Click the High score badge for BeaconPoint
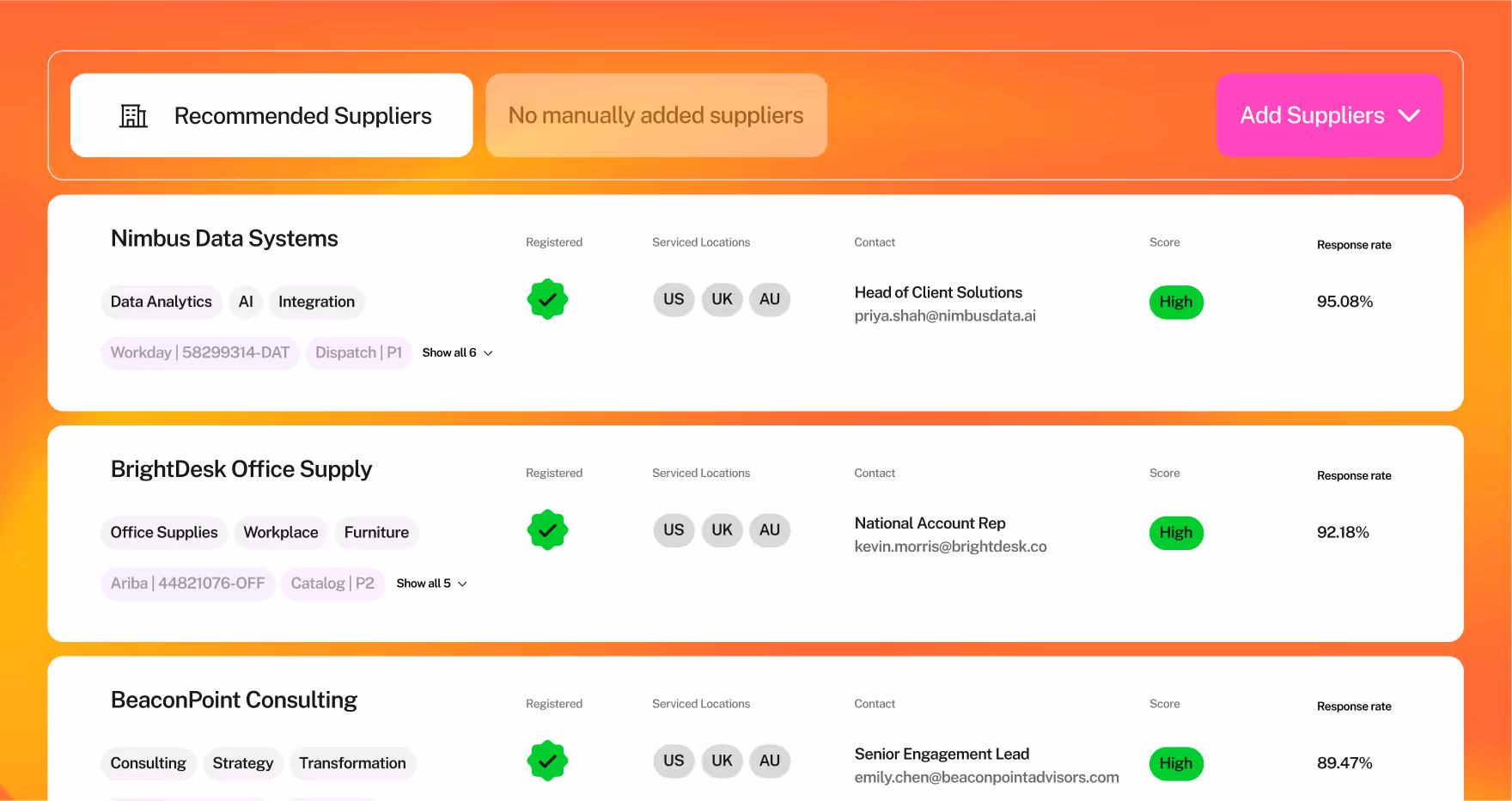The width and height of the screenshot is (1512, 801). point(1176,763)
